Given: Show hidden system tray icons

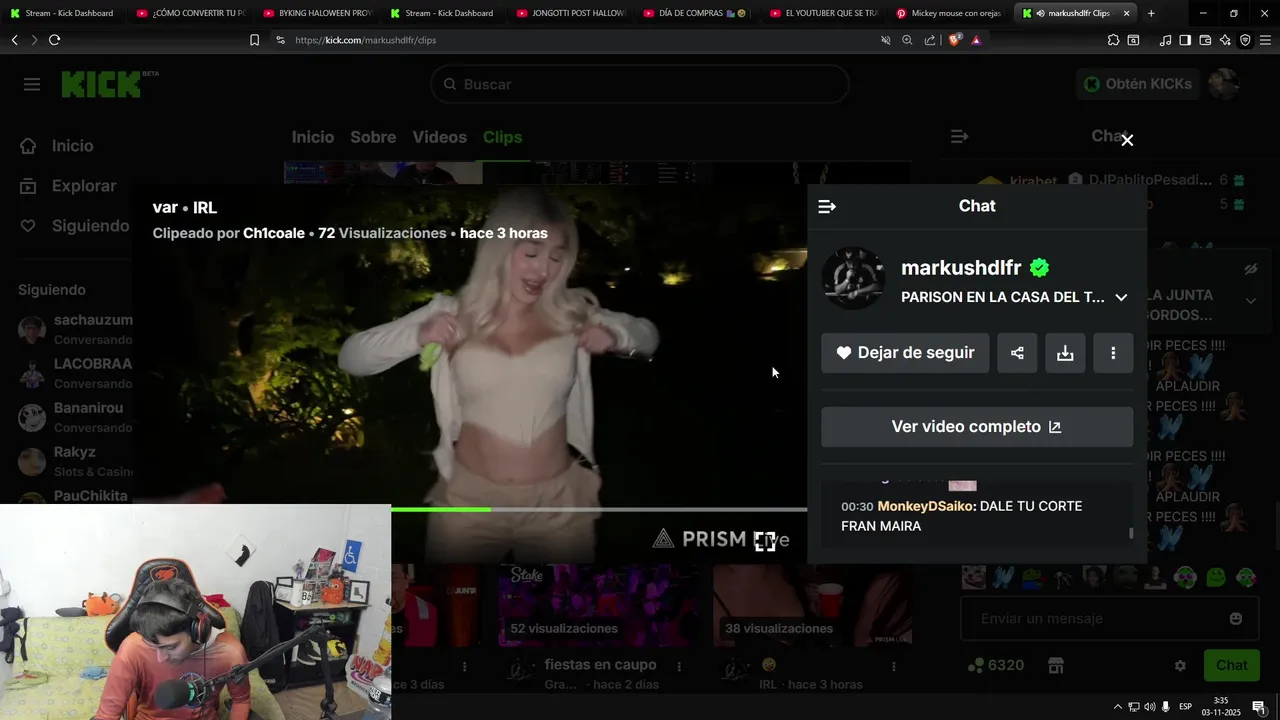Looking at the screenshot, I should [x=1118, y=707].
